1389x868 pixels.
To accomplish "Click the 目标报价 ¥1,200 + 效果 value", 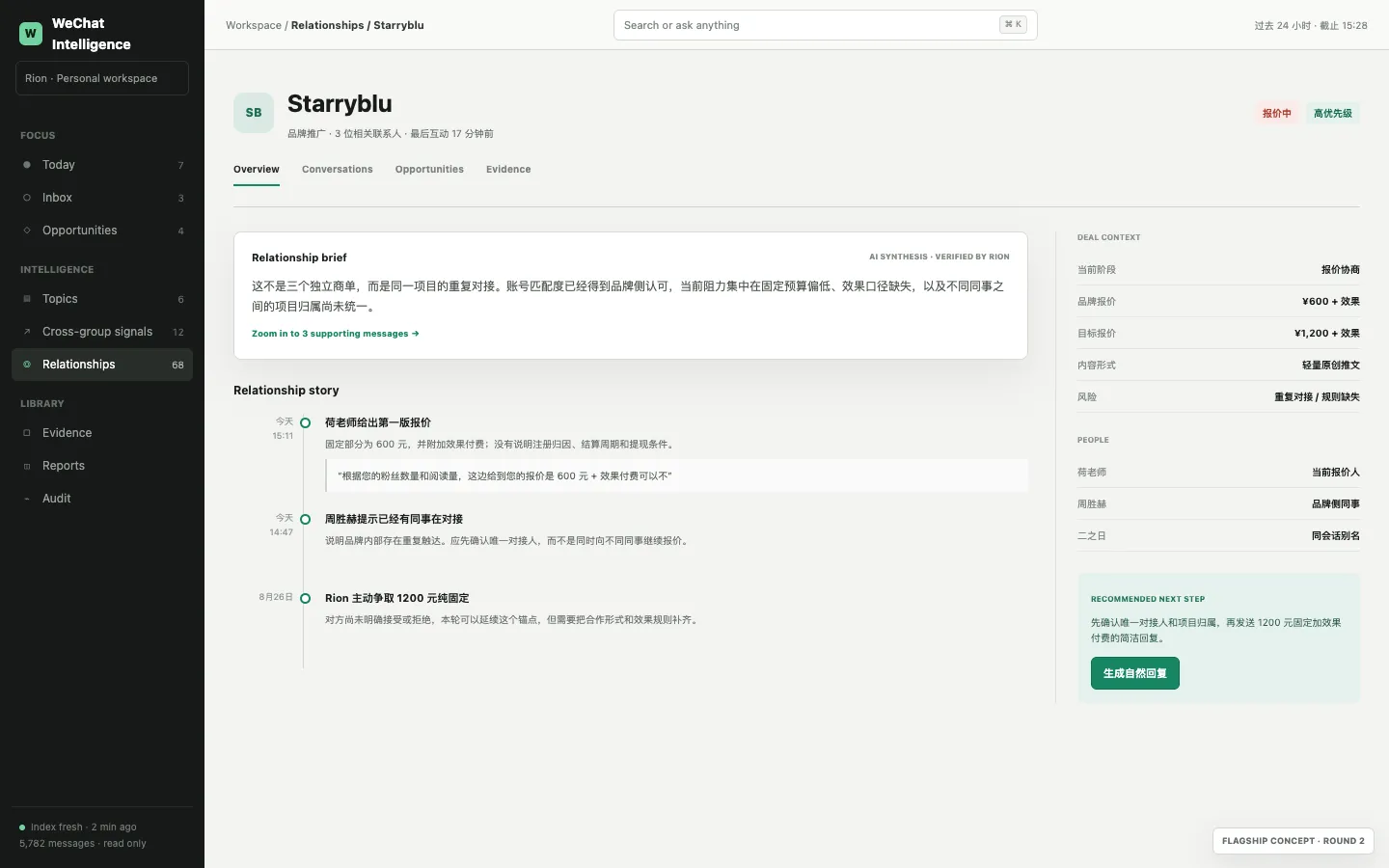I will click(x=1327, y=334).
